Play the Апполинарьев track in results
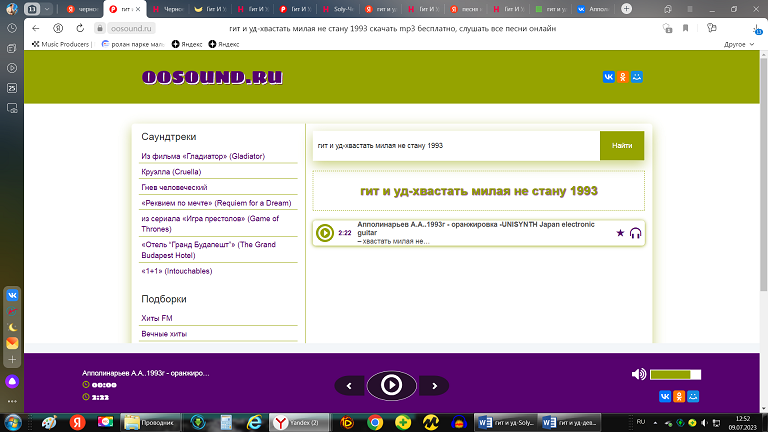Viewport: 768px width, 432px height. pos(324,233)
